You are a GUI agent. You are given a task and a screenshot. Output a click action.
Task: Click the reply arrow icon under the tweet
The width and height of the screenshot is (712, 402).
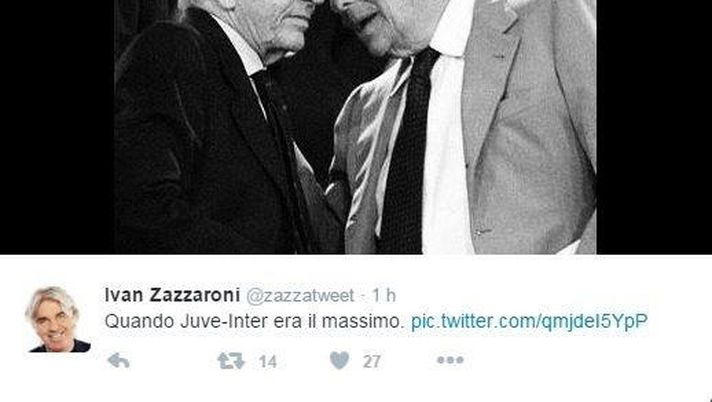(x=119, y=361)
